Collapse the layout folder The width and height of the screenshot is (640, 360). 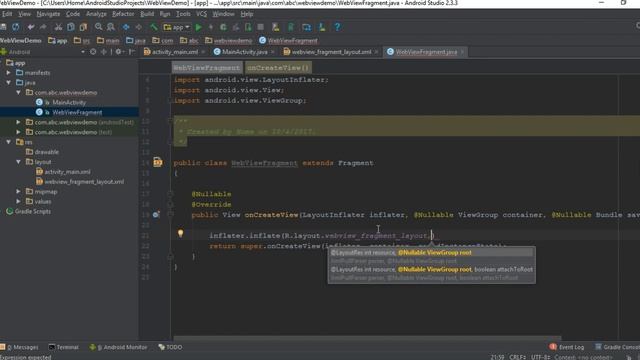tap(18, 162)
